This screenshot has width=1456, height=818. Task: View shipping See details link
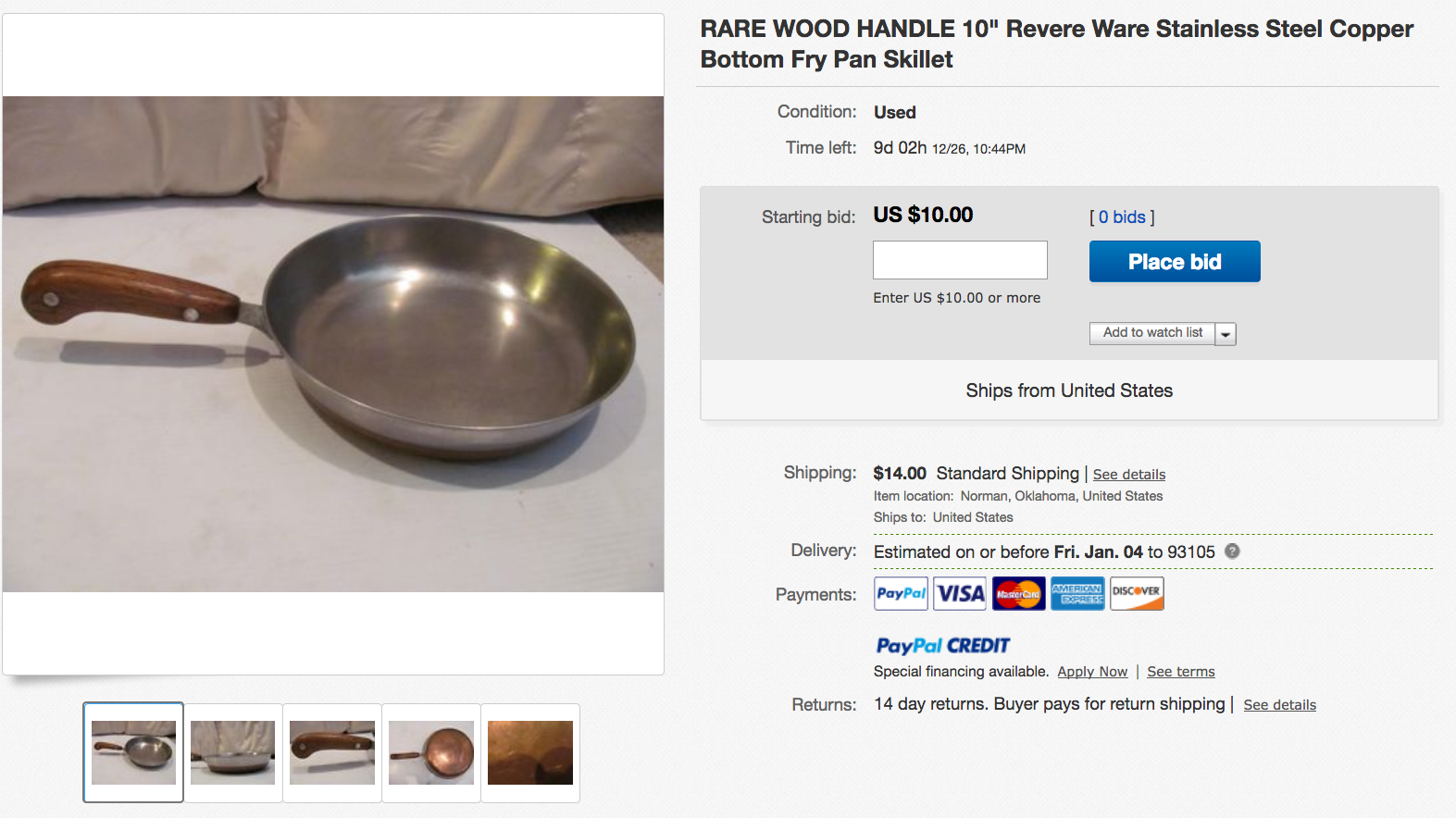[x=1128, y=474]
